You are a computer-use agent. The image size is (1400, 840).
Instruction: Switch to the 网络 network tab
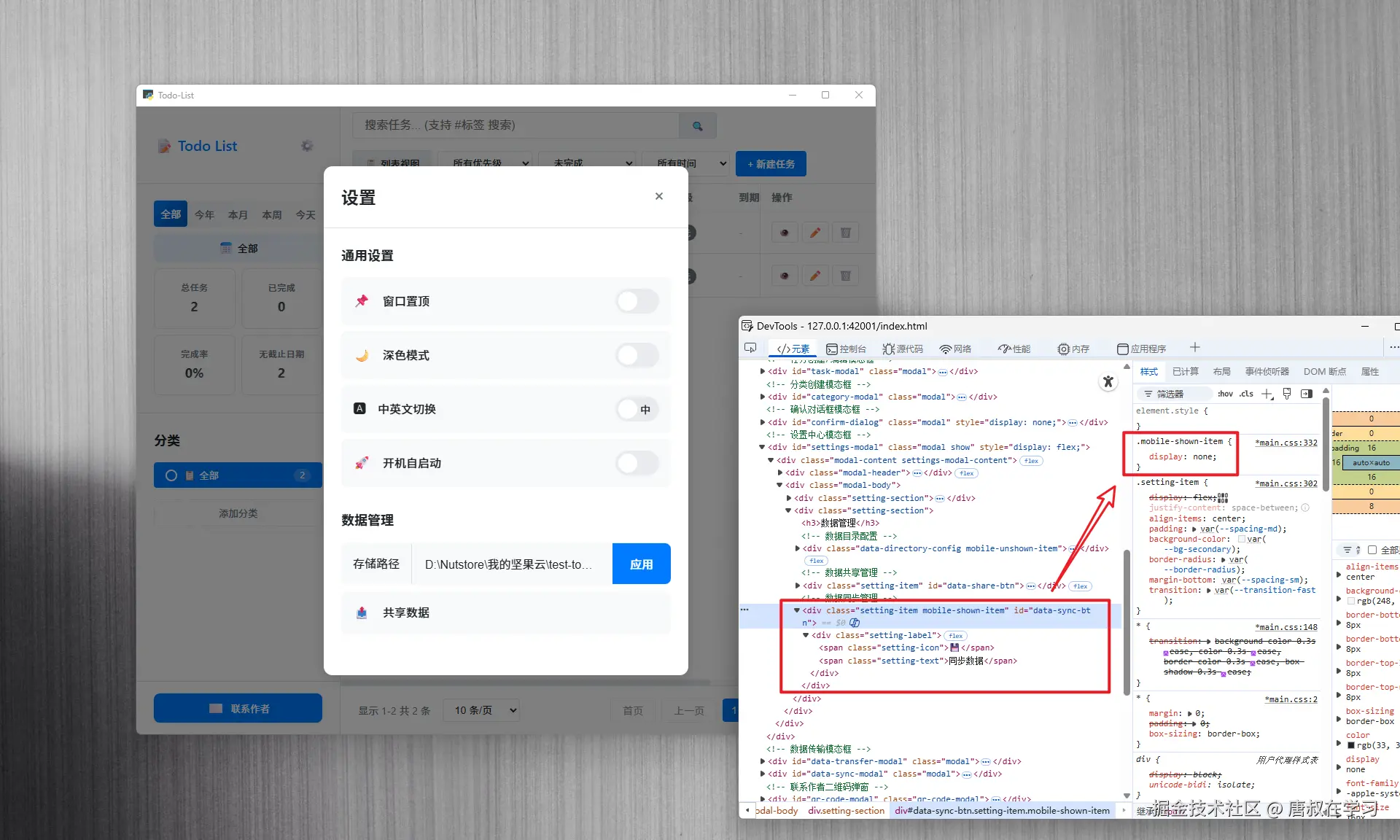[x=955, y=349]
